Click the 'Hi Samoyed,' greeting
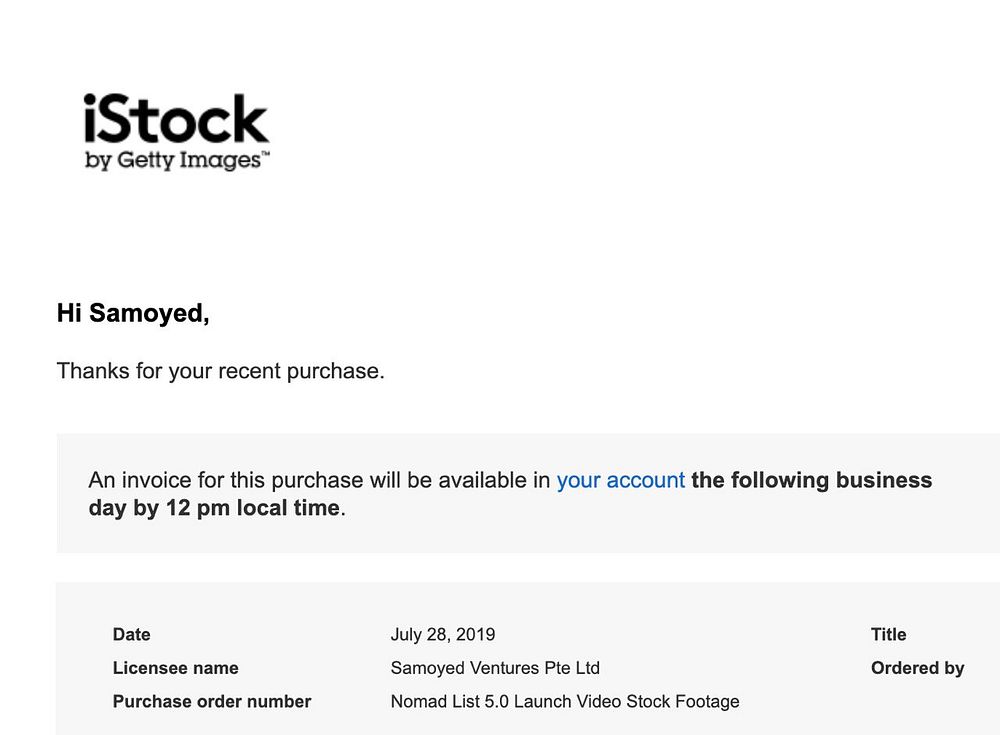This screenshot has width=1000, height=735. coord(133,313)
